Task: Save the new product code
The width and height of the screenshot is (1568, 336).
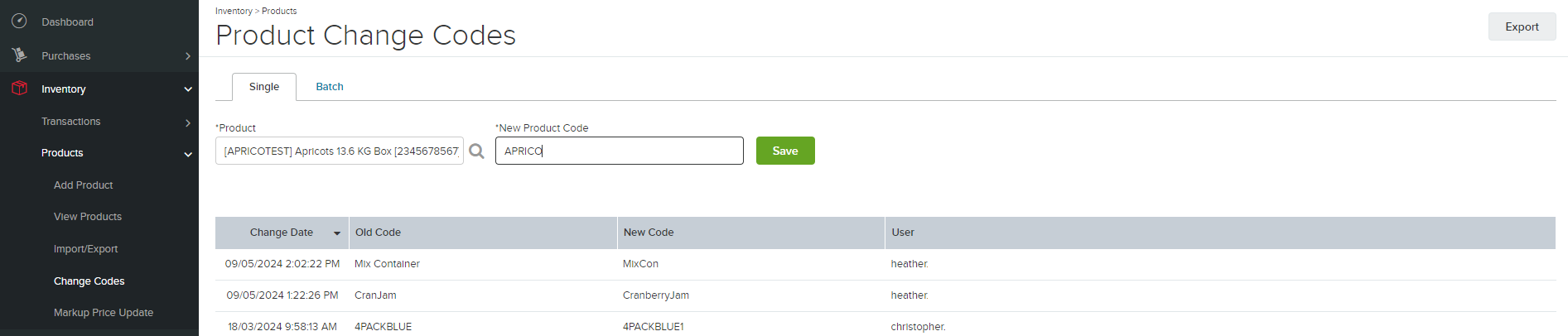Action: point(785,151)
